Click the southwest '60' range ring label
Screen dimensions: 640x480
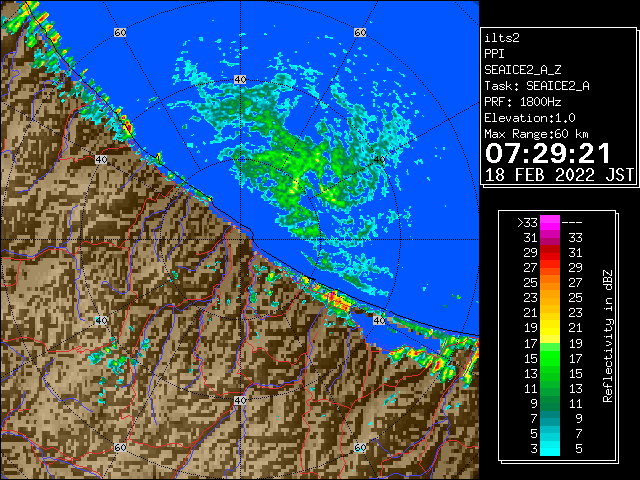120,447
